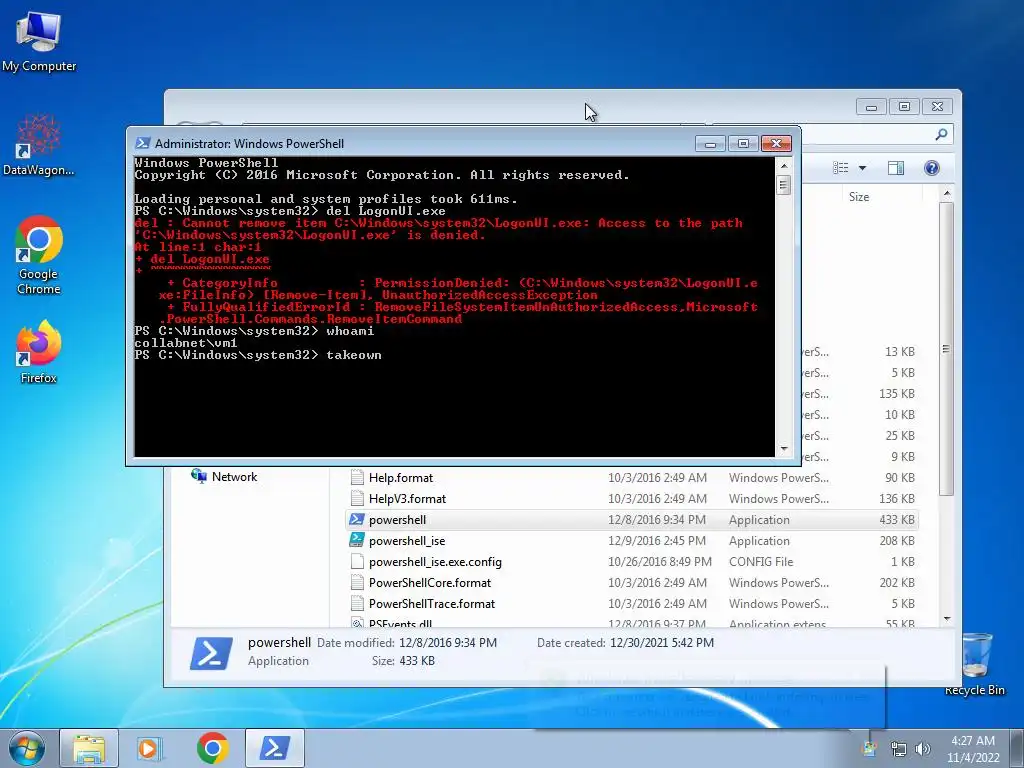Sort by the Size column header
The image size is (1024, 768).
[859, 197]
